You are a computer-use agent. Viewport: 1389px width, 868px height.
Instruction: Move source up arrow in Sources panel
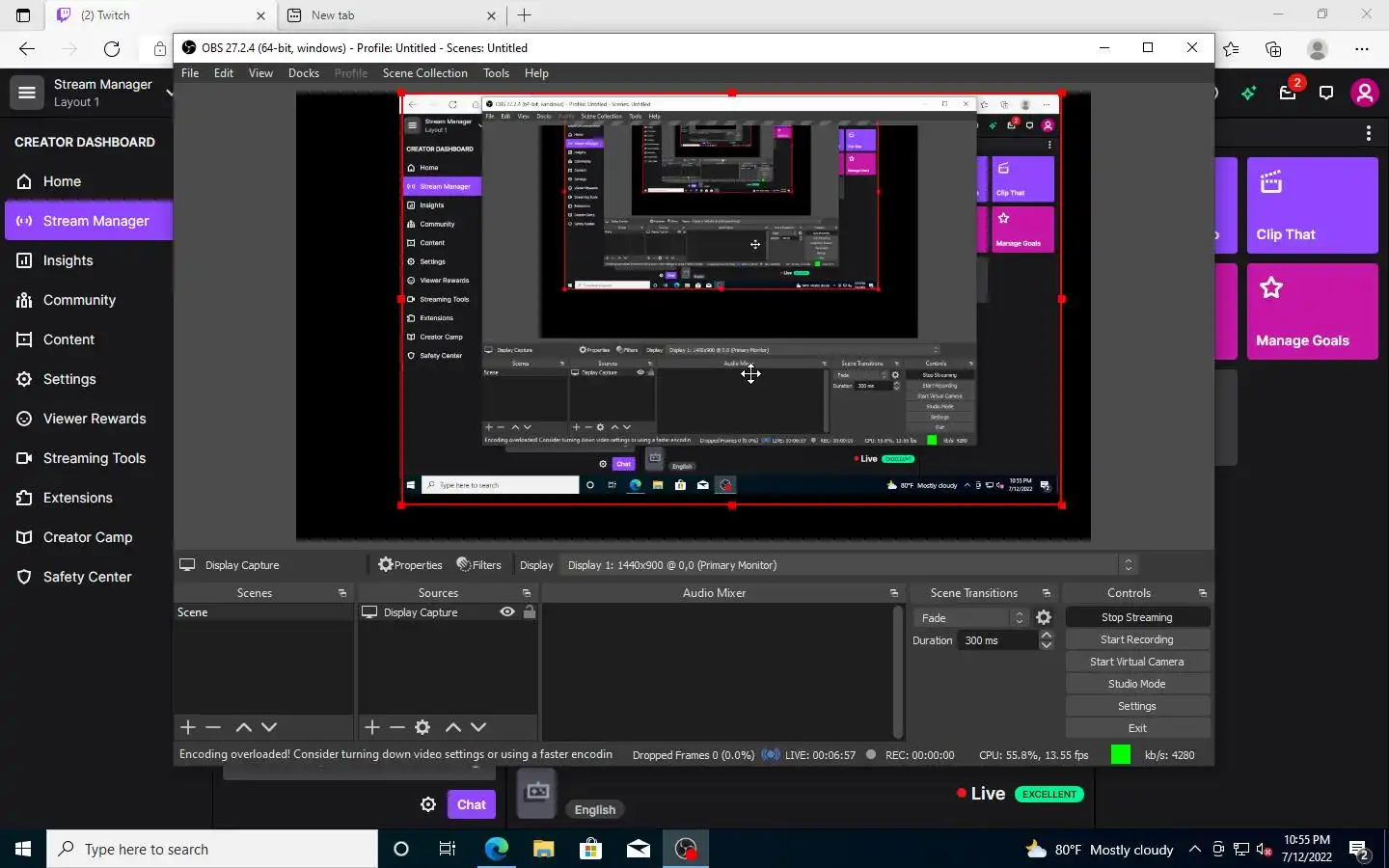click(453, 727)
